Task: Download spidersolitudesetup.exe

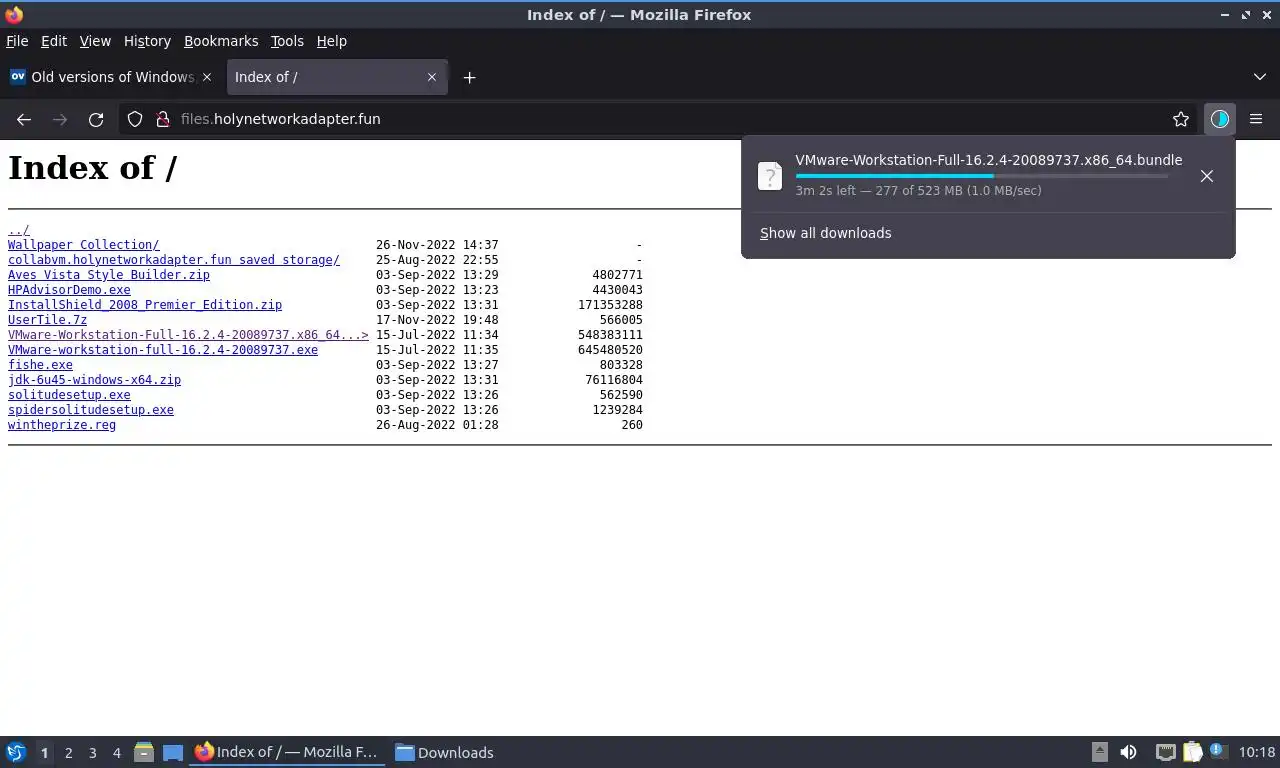Action: pyautogui.click(x=91, y=410)
